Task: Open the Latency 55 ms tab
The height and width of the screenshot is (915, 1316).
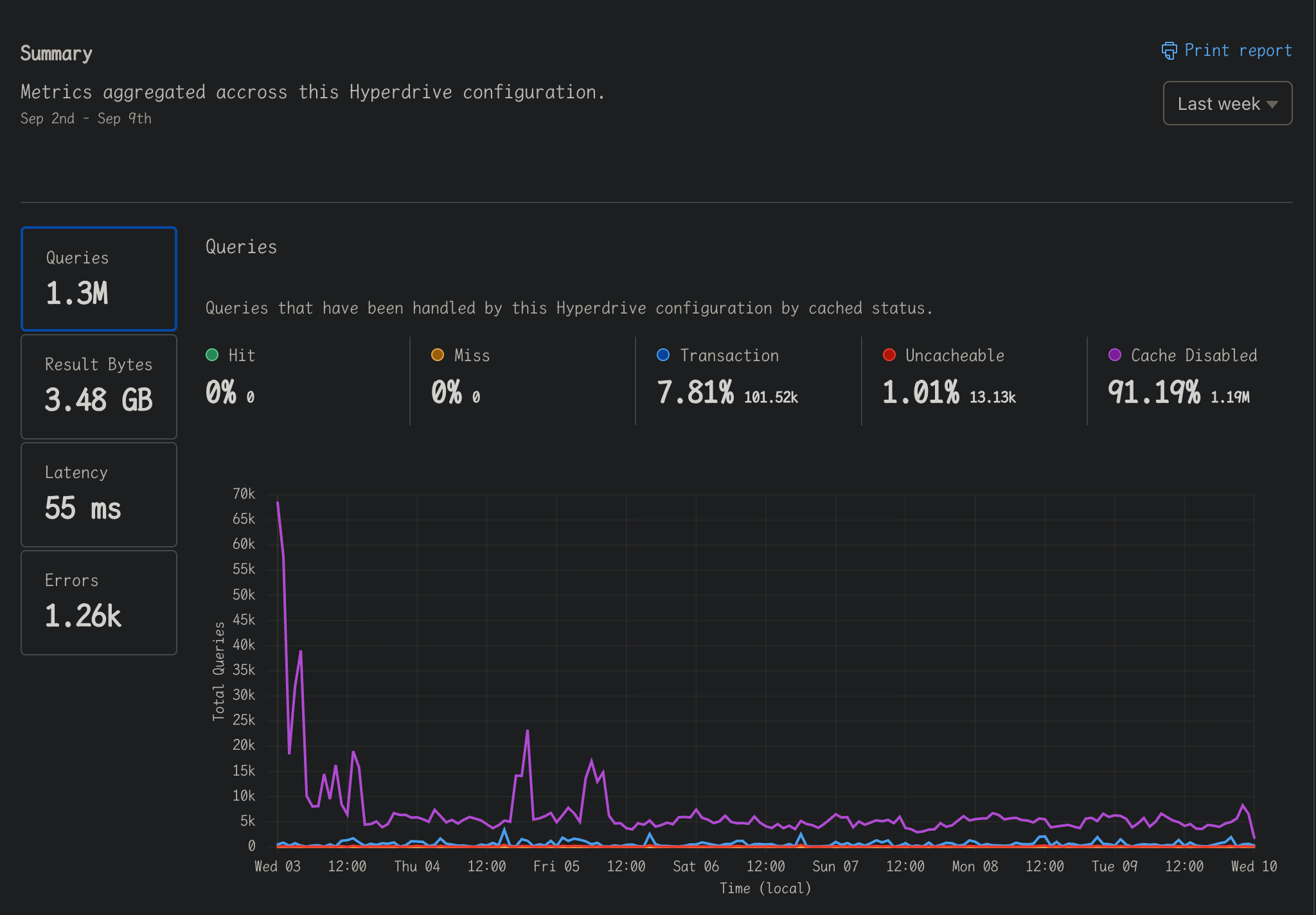Action: coord(99,494)
